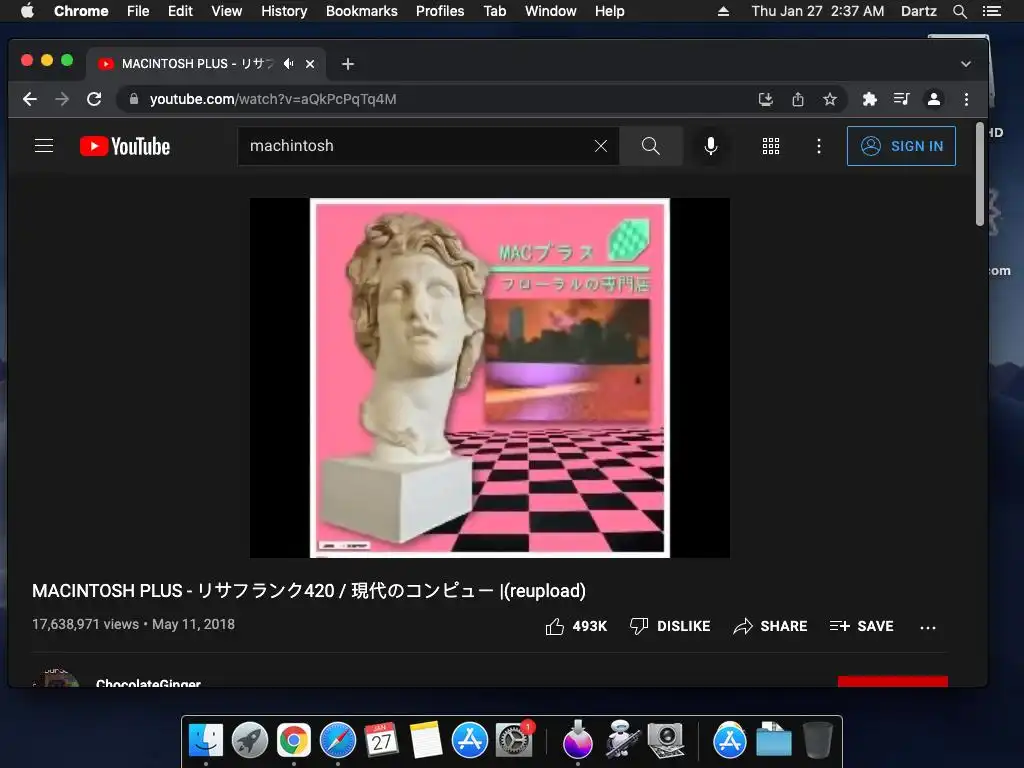Click the YouTube logo
1024x768 pixels.
point(125,146)
